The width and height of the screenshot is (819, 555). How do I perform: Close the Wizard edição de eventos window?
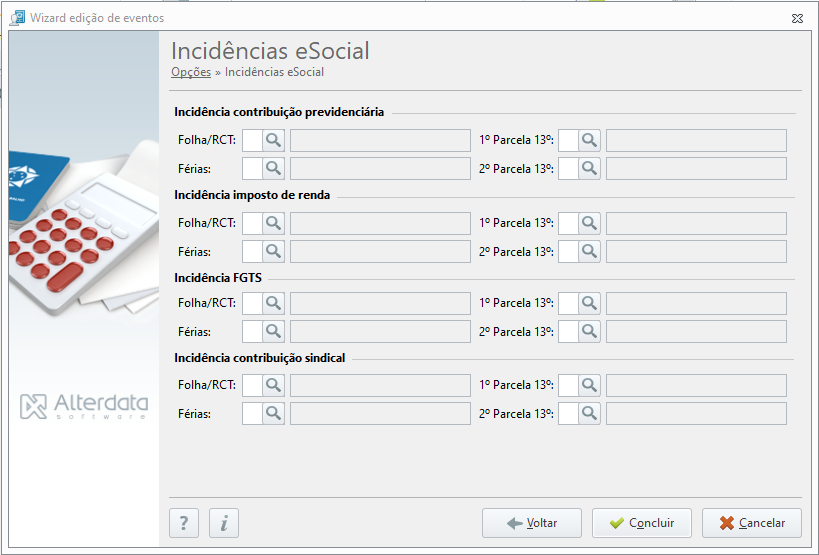[x=797, y=18]
